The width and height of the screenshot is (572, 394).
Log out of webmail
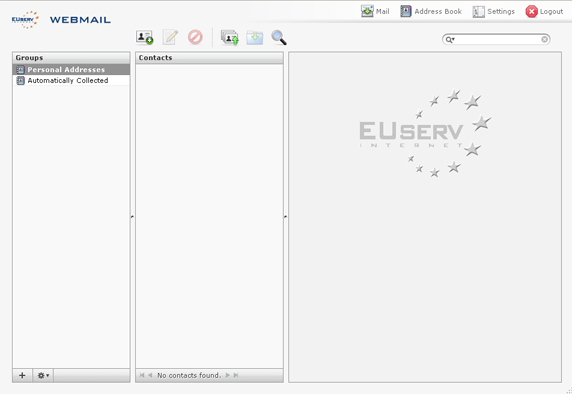pos(544,11)
